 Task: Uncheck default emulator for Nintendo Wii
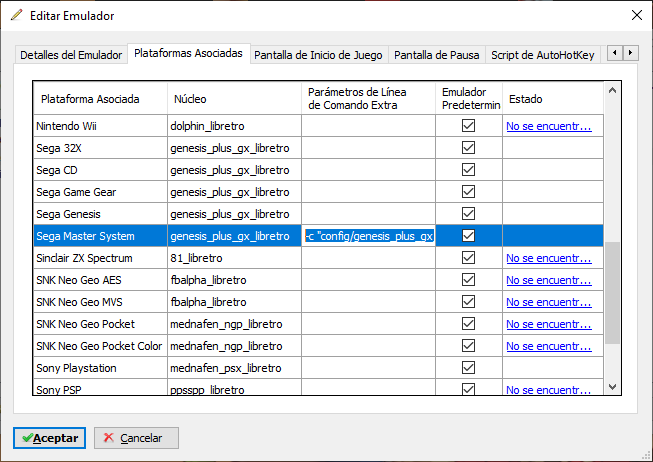pyautogui.click(x=469, y=125)
